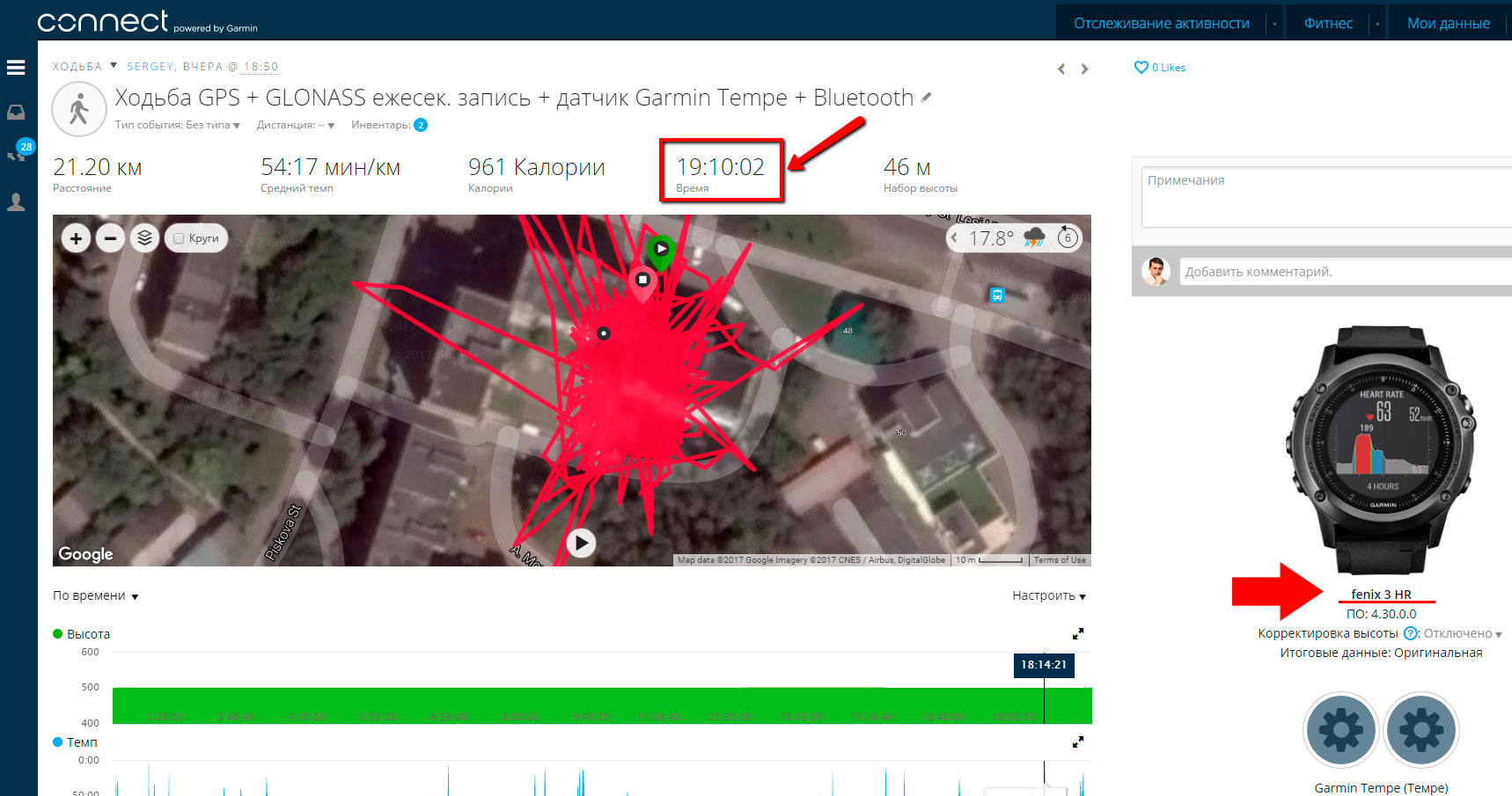
Task: Open the fenix 3 HR device link
Action: point(1381,595)
